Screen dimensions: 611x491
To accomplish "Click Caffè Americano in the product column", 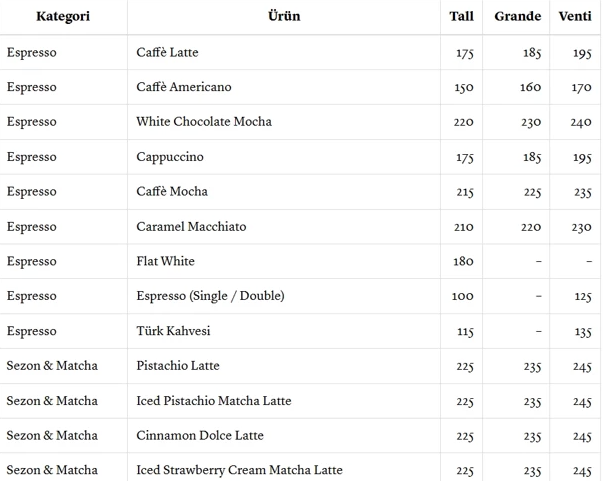I will [183, 87].
